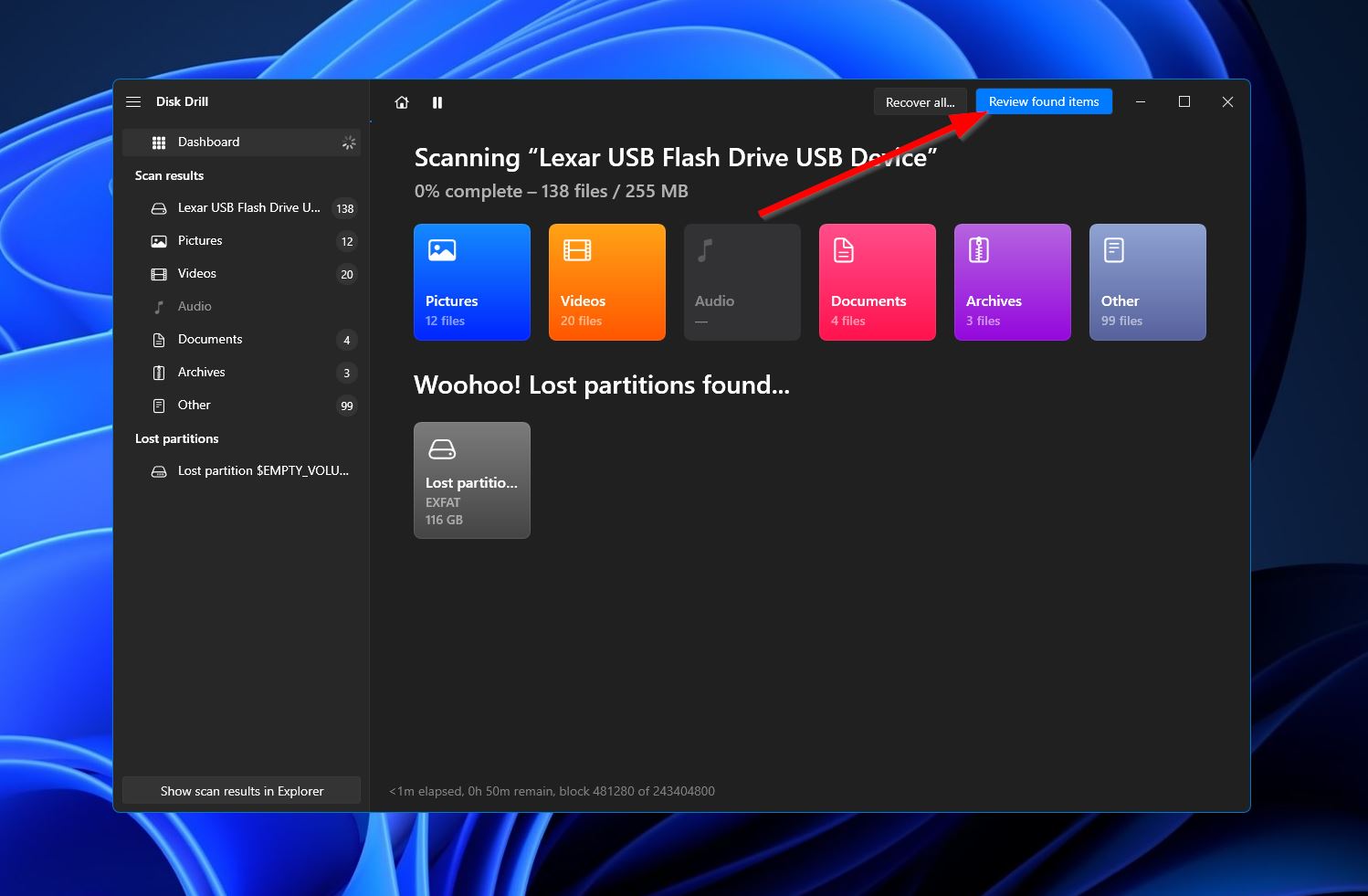Select Videos in the sidebar
This screenshot has height=896, width=1368.
[x=241, y=274]
